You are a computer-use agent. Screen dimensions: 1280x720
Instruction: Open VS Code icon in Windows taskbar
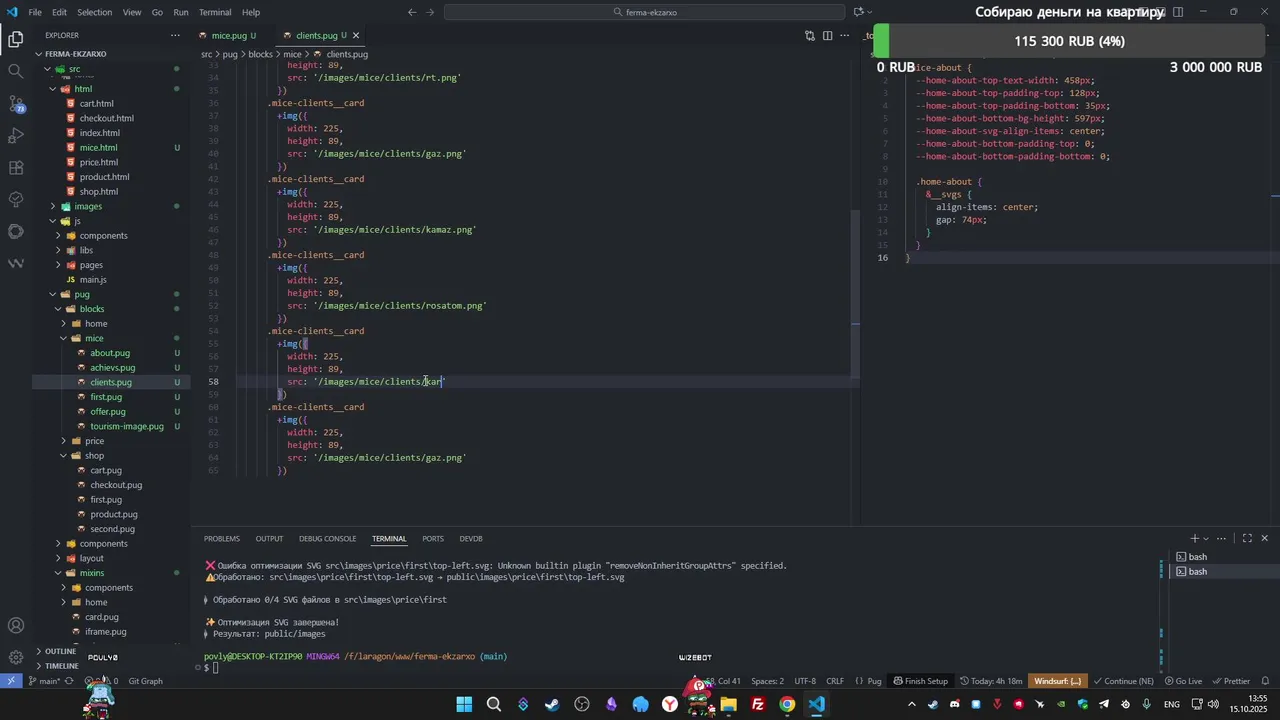(817, 705)
